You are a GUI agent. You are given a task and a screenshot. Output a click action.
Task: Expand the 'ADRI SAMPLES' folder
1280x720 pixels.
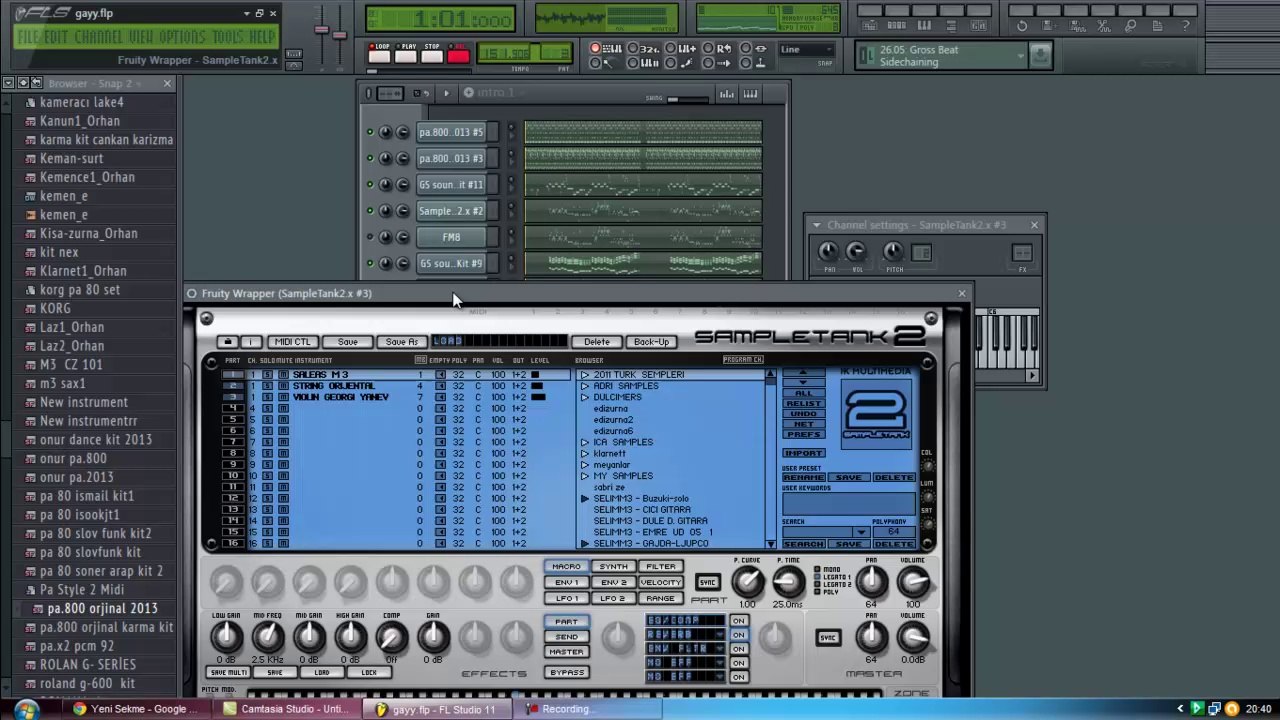(x=584, y=386)
